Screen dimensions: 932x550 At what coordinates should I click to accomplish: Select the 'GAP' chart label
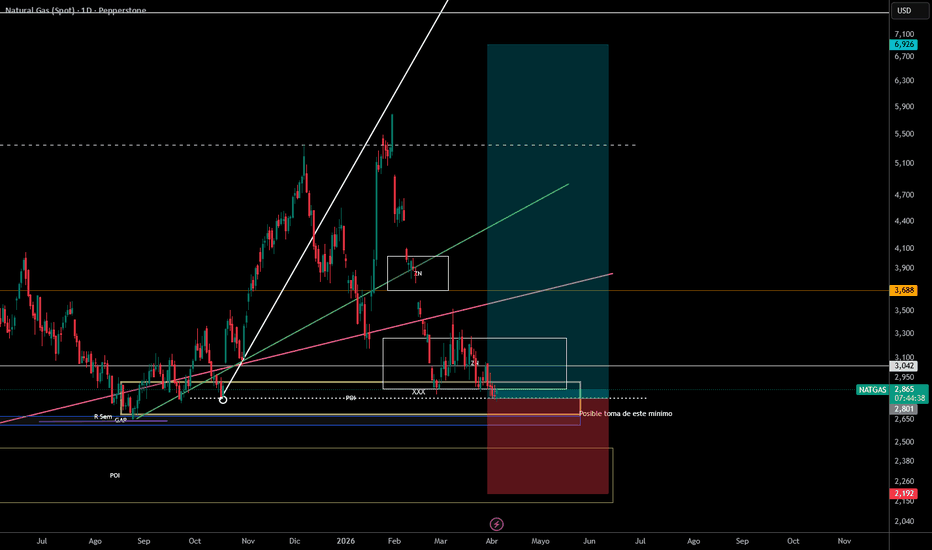click(x=121, y=420)
